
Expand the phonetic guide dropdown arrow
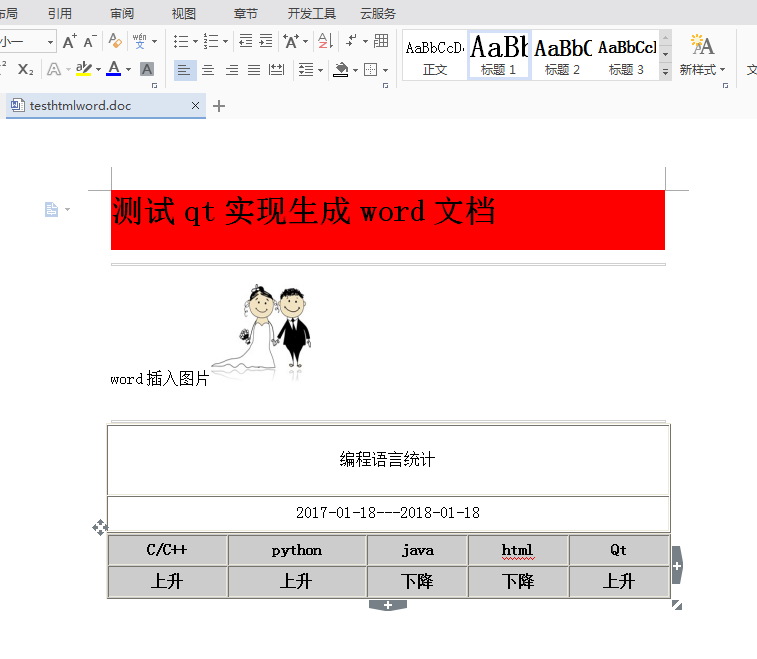click(x=154, y=42)
